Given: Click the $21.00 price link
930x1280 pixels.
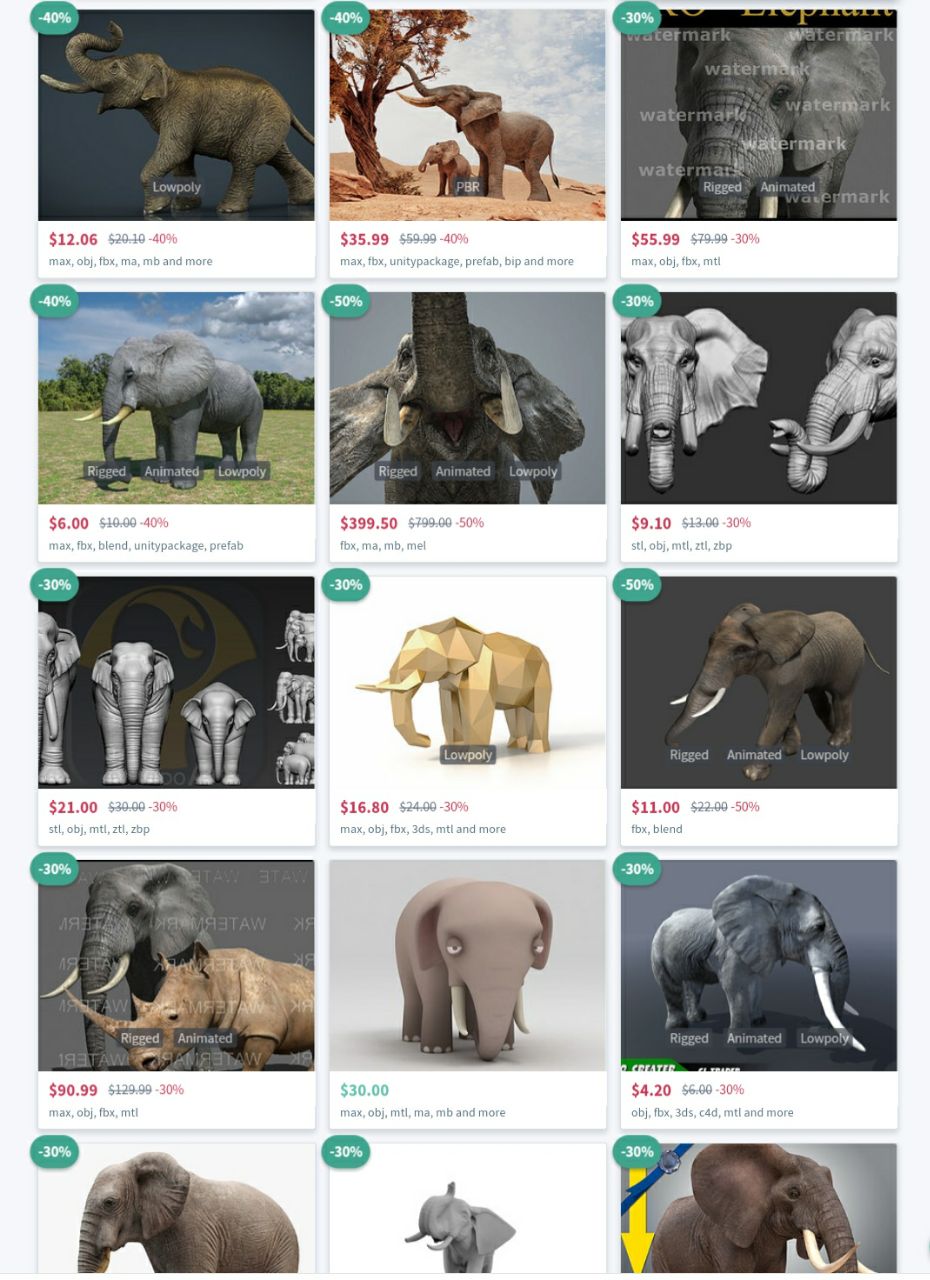Looking at the screenshot, I should [73, 807].
